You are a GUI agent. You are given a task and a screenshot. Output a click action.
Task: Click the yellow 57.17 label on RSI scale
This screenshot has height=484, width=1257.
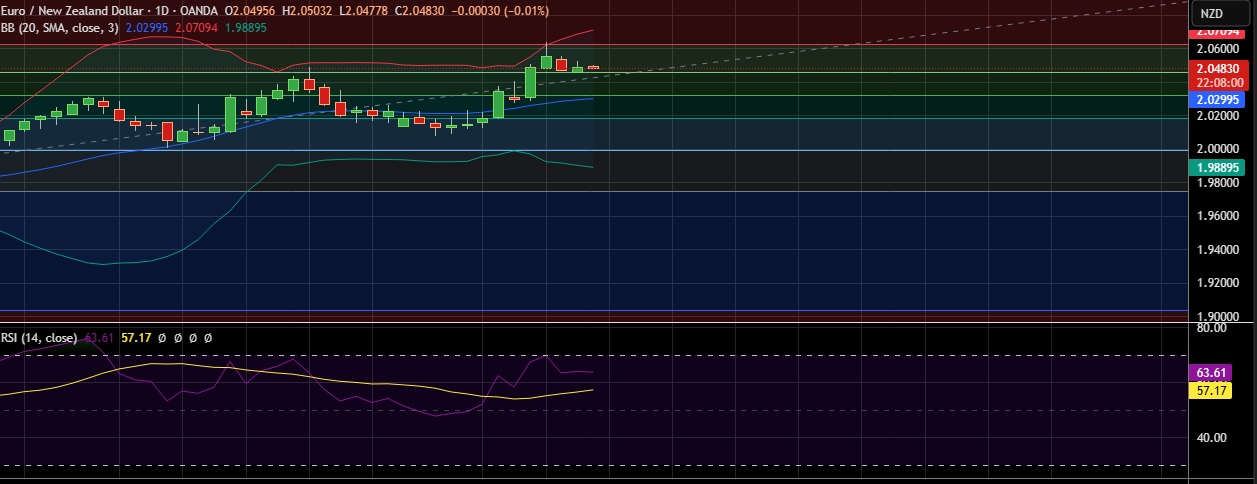(x=1211, y=390)
